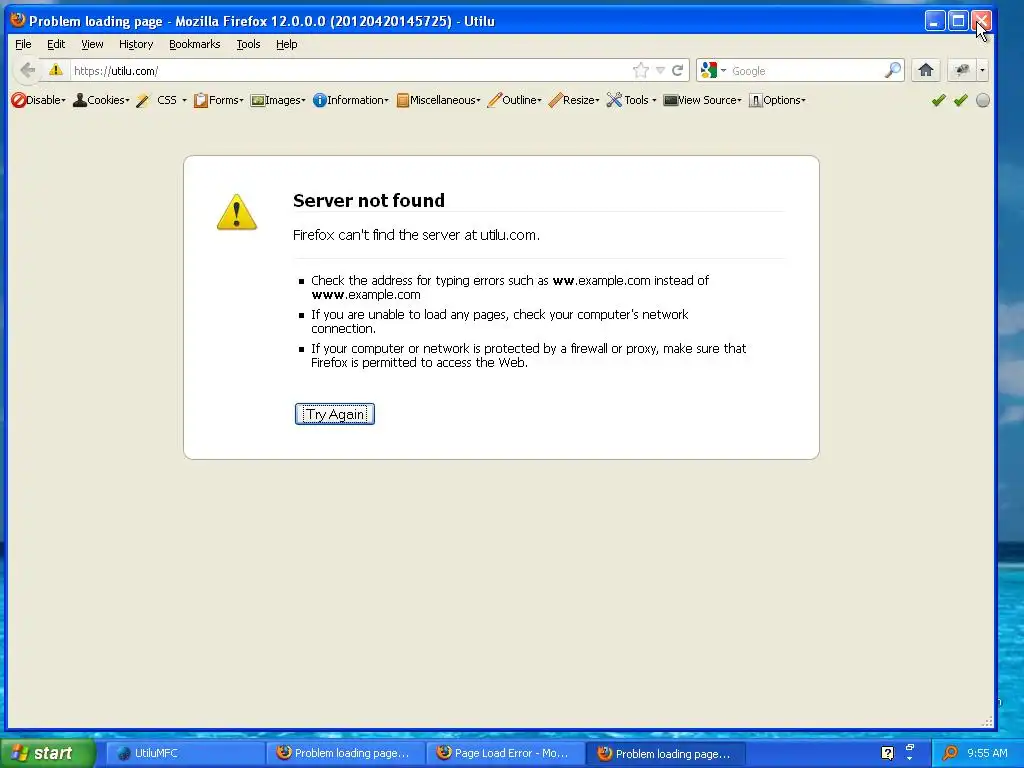Focus the Google search field

tap(806, 71)
